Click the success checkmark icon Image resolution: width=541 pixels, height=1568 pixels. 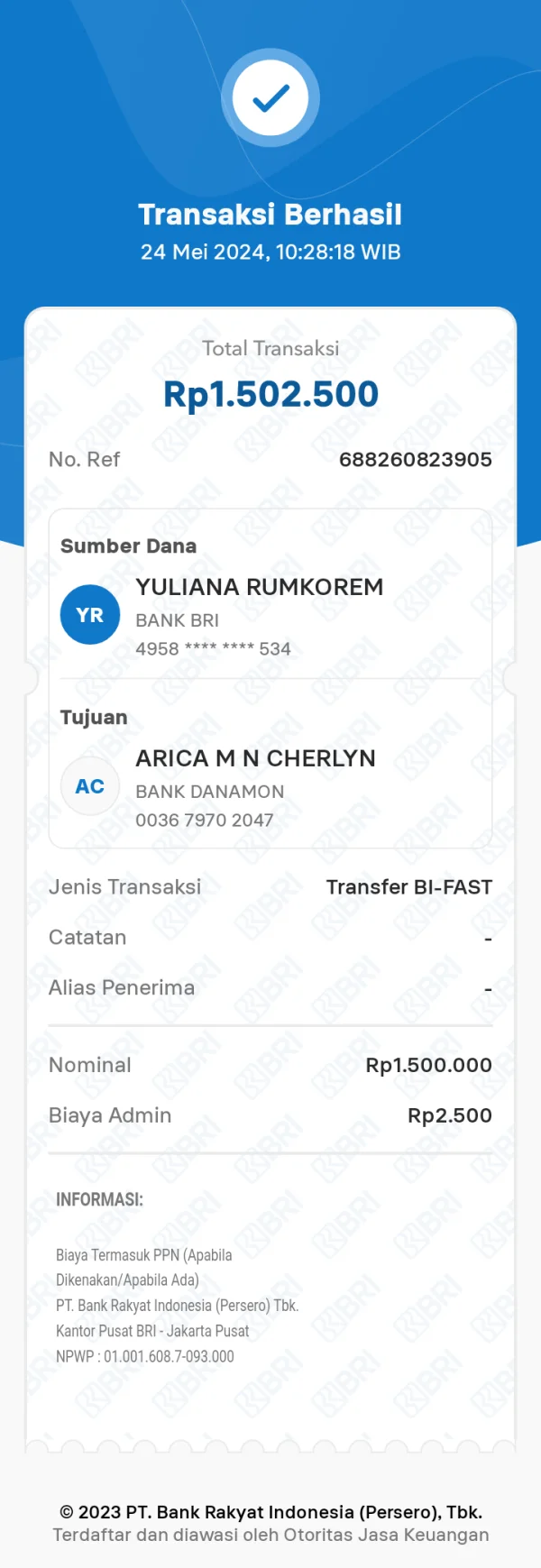270,98
